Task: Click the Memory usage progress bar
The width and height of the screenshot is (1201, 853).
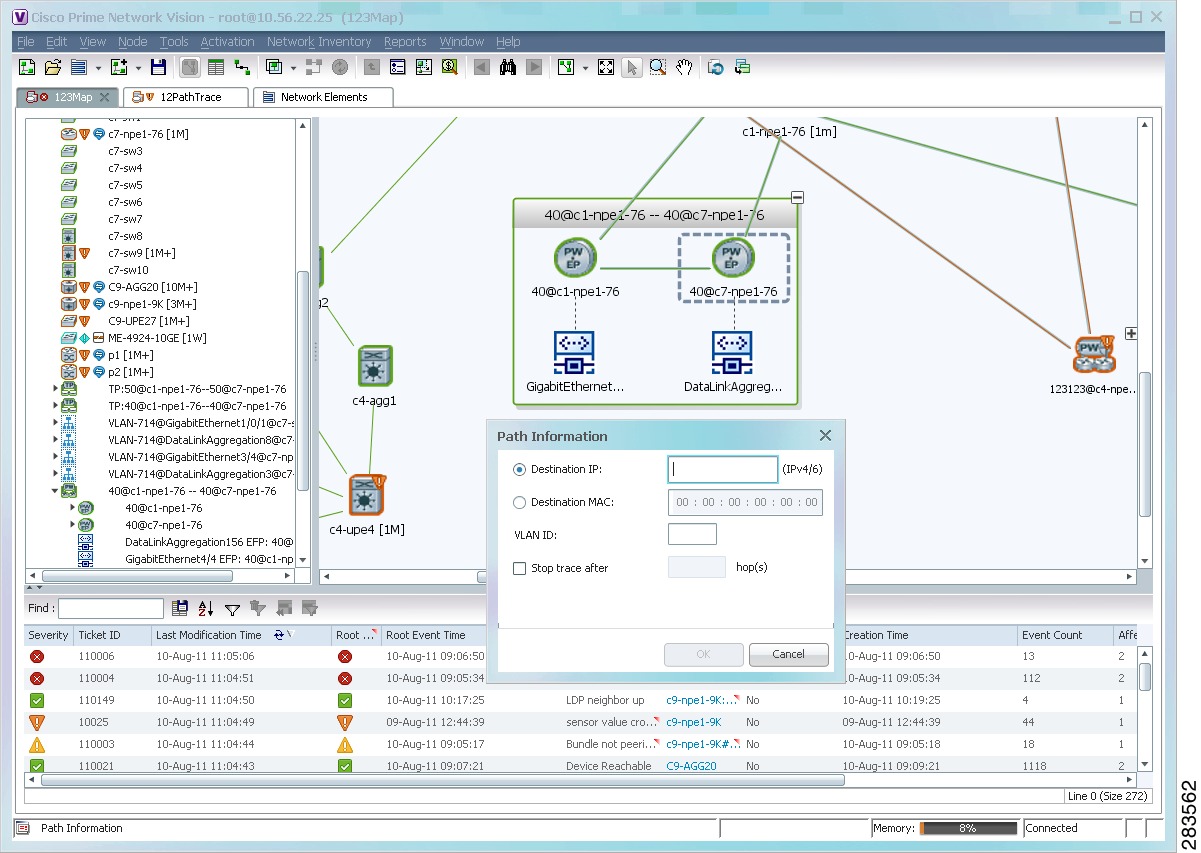Action: (x=967, y=828)
